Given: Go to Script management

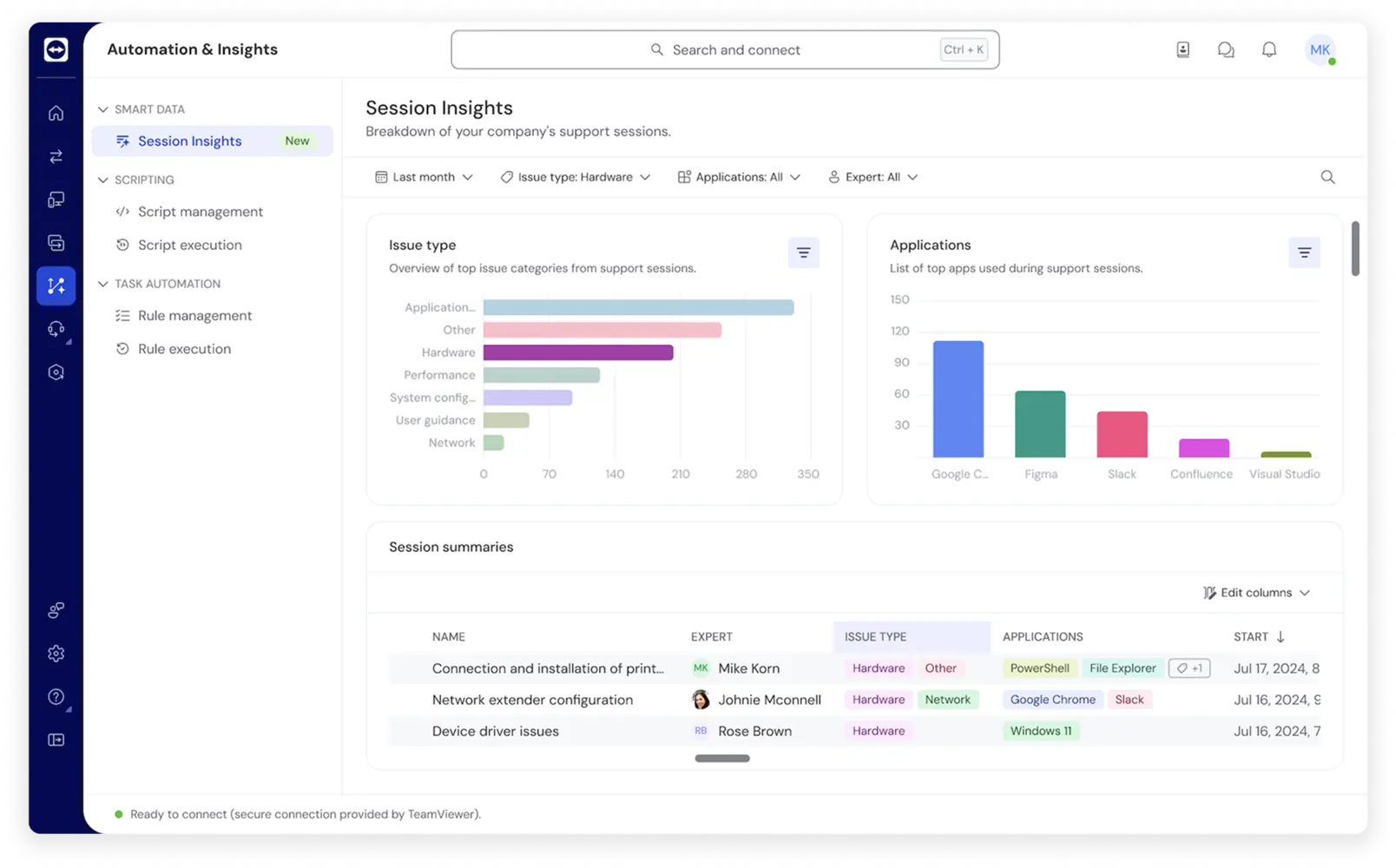Looking at the screenshot, I should click(189, 212).
